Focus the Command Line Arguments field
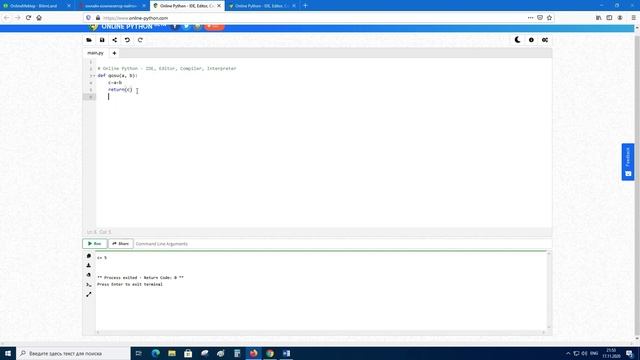This screenshot has height=360, width=640. (x=342, y=244)
